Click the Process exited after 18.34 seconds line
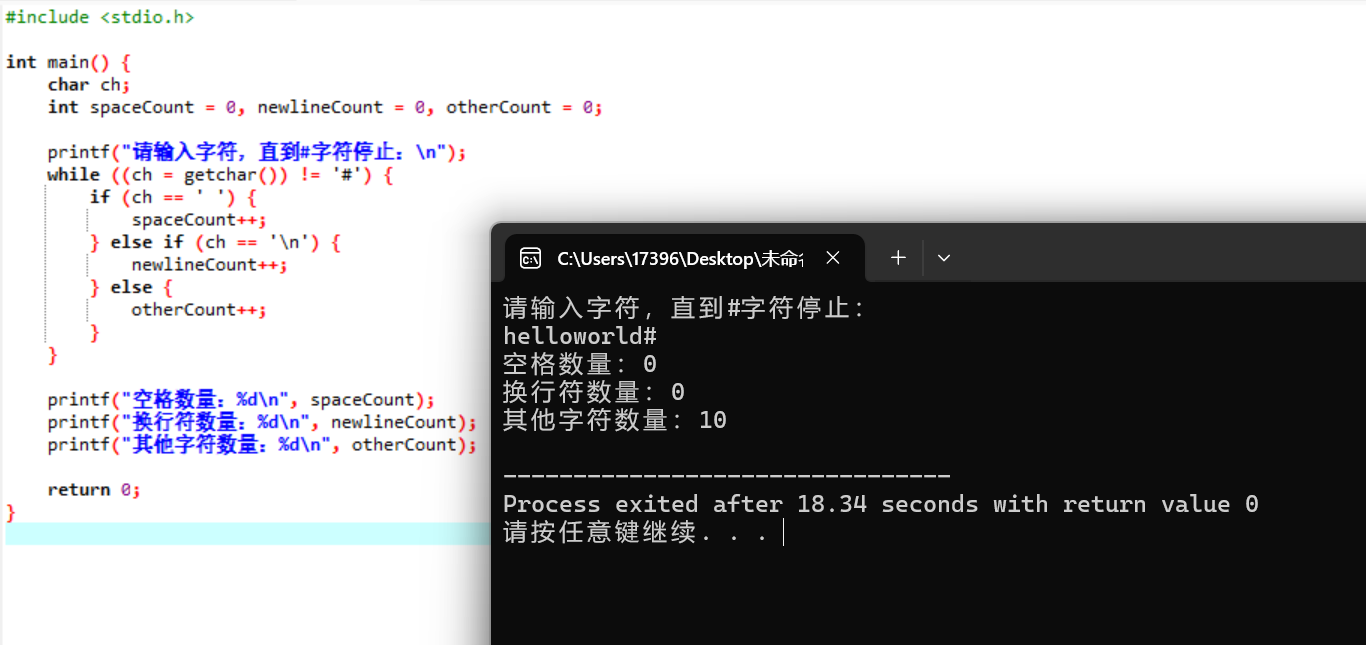The width and height of the screenshot is (1366, 645). click(x=880, y=504)
